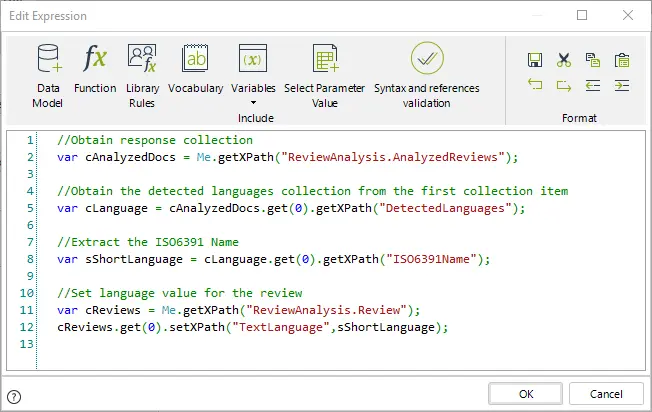The image size is (652, 412).
Task: Click variable cReviews declared on line 11
Action: point(113,310)
